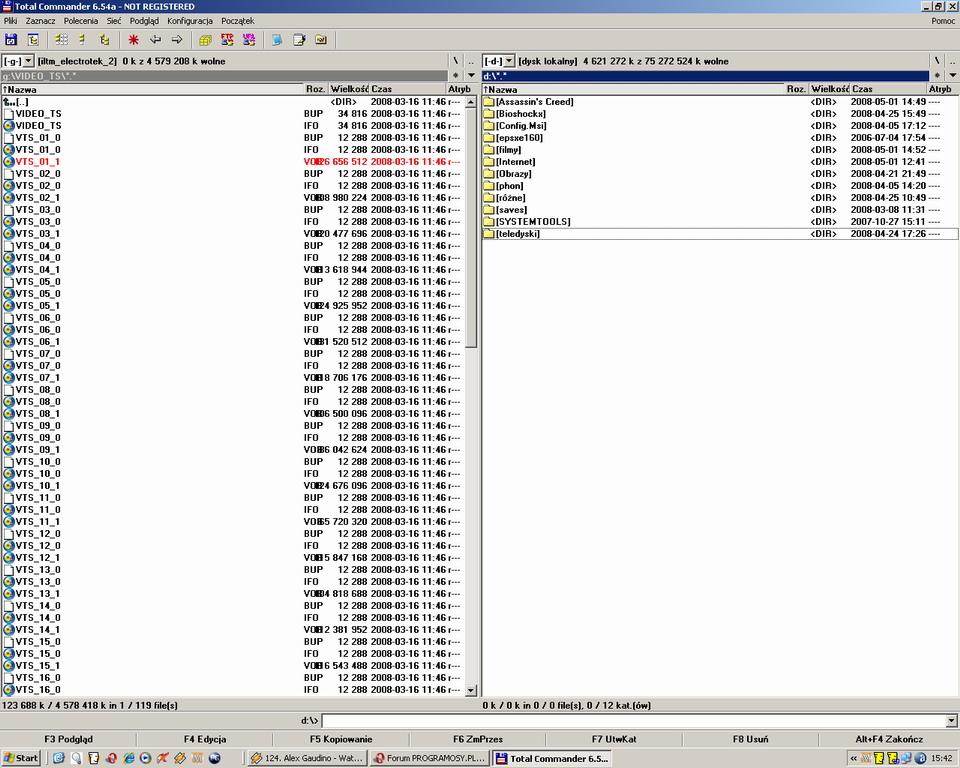
Task: Sort left panel by Wielkość column
Action: (349, 89)
